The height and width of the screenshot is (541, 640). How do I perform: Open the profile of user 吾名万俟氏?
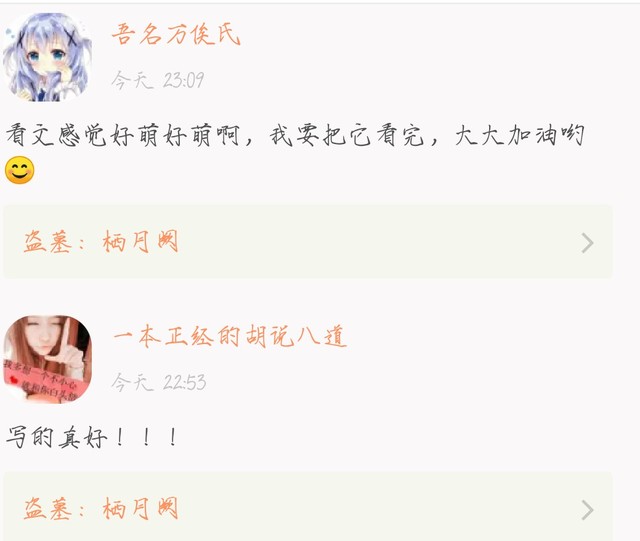tap(176, 34)
